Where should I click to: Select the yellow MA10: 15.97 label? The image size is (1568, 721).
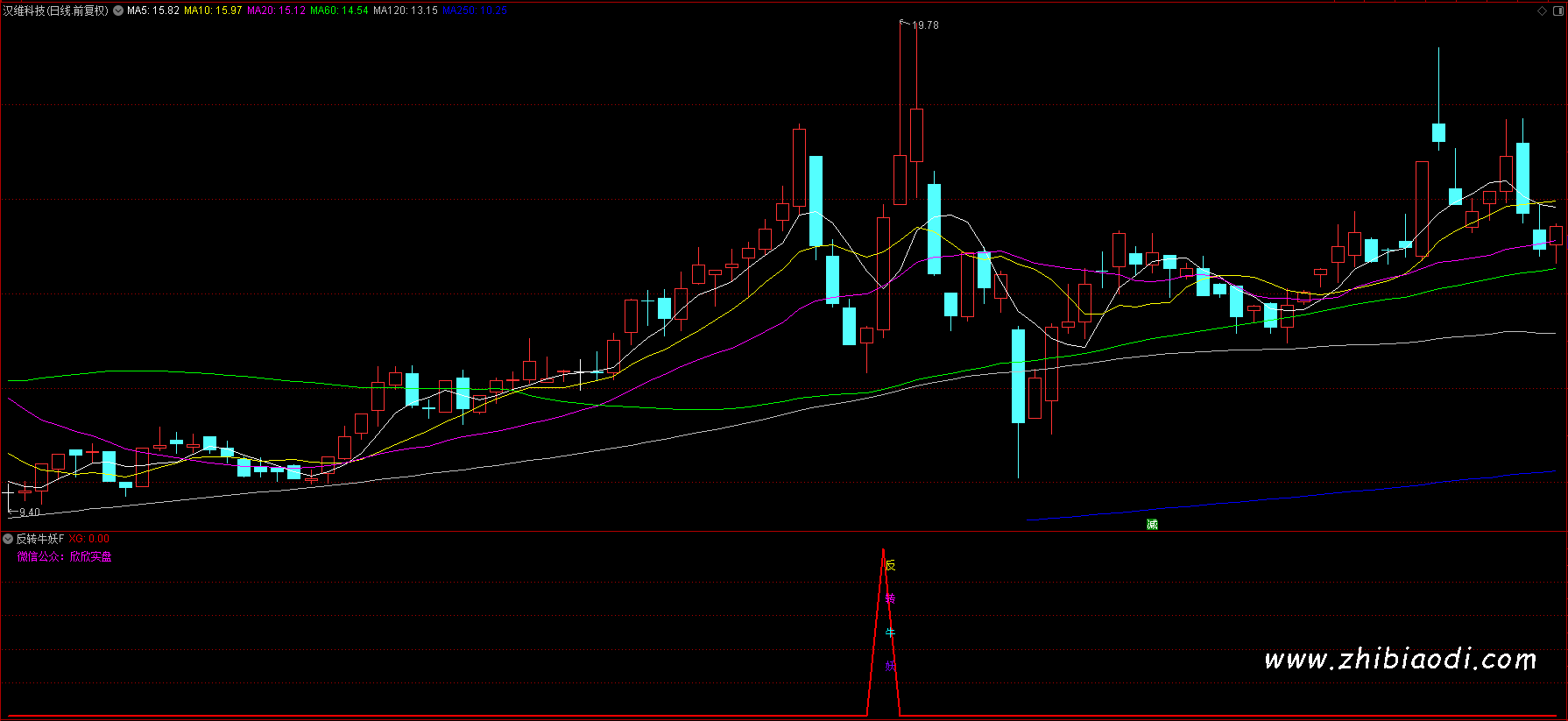(x=213, y=11)
